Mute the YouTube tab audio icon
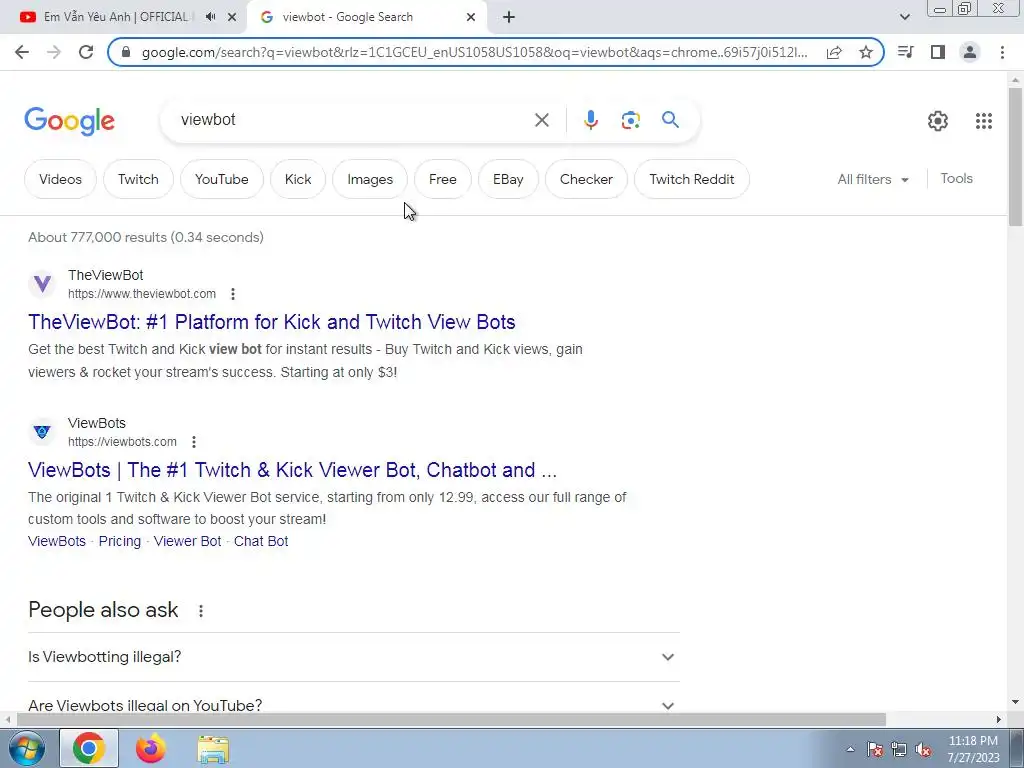 (x=210, y=17)
